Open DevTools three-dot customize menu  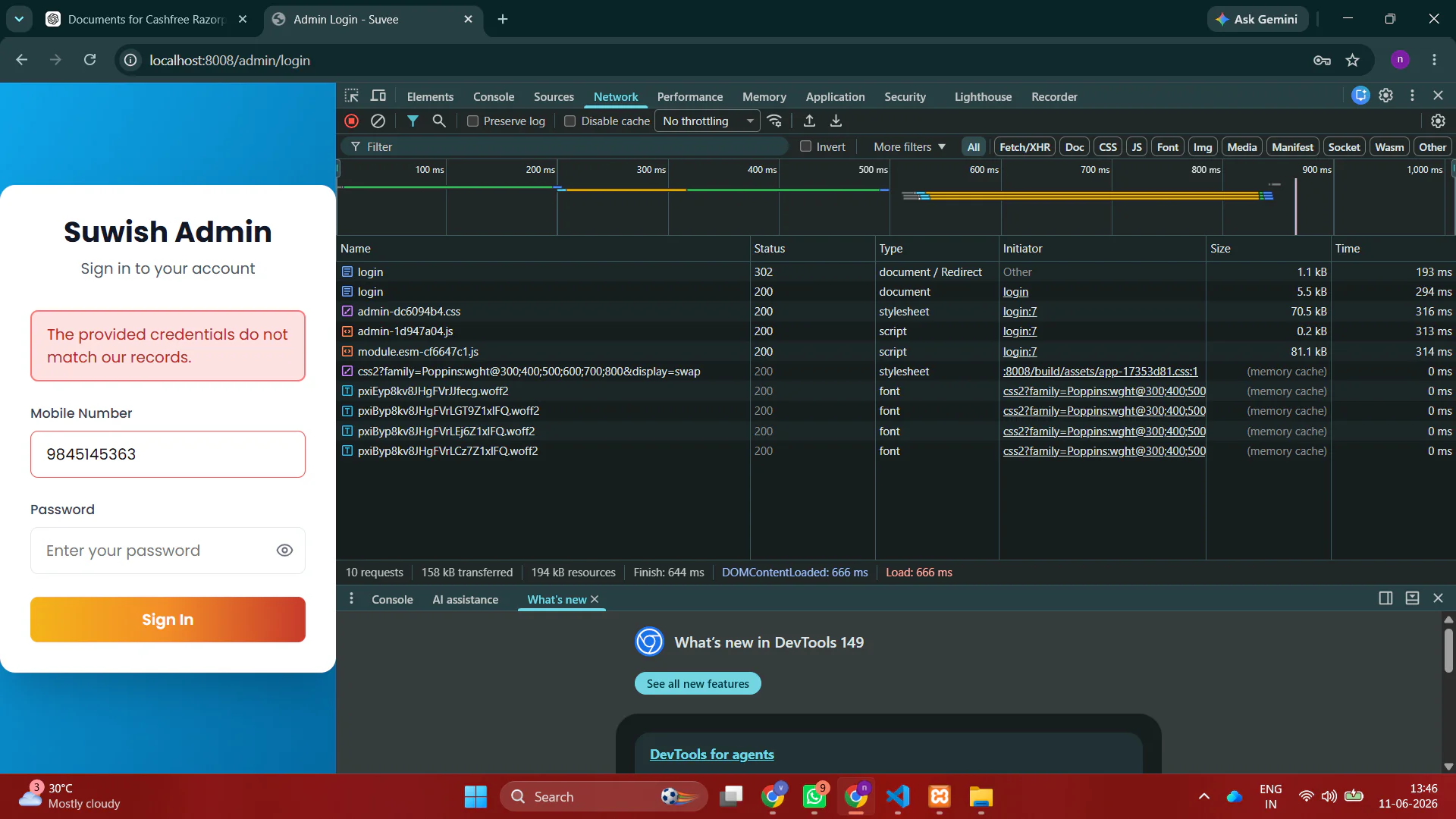coord(1412,96)
